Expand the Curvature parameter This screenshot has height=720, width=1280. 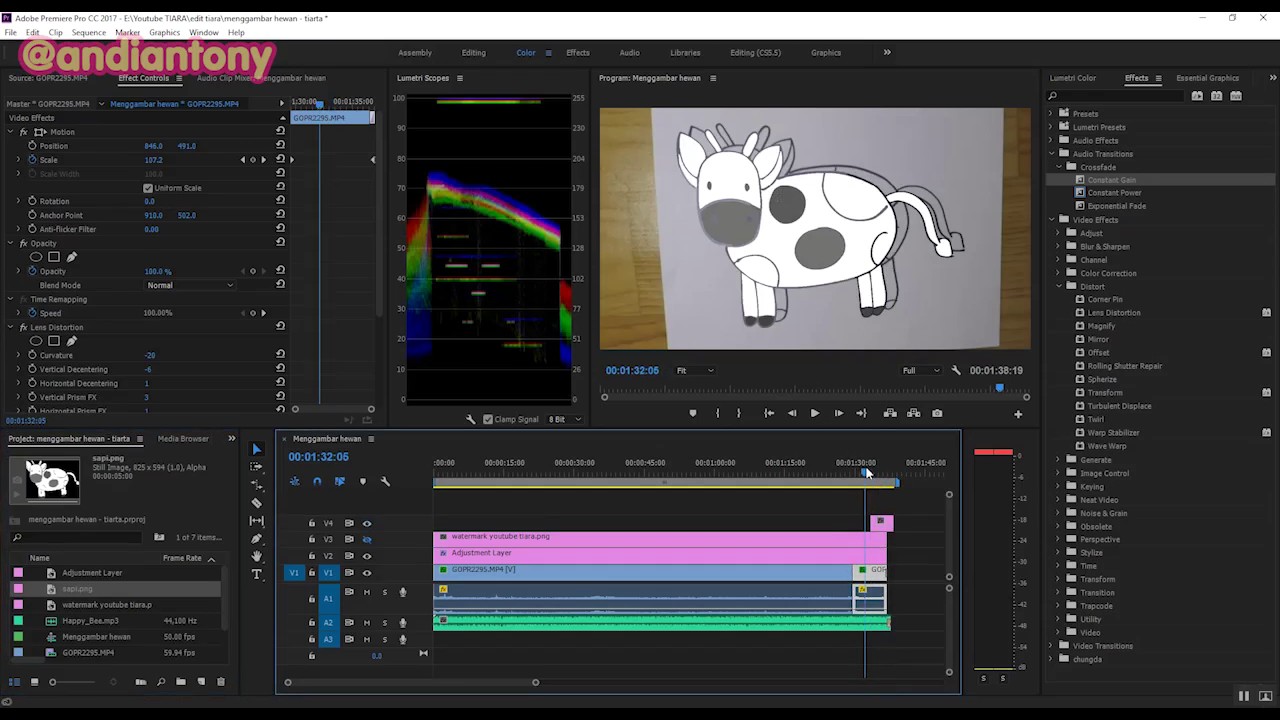coord(18,355)
